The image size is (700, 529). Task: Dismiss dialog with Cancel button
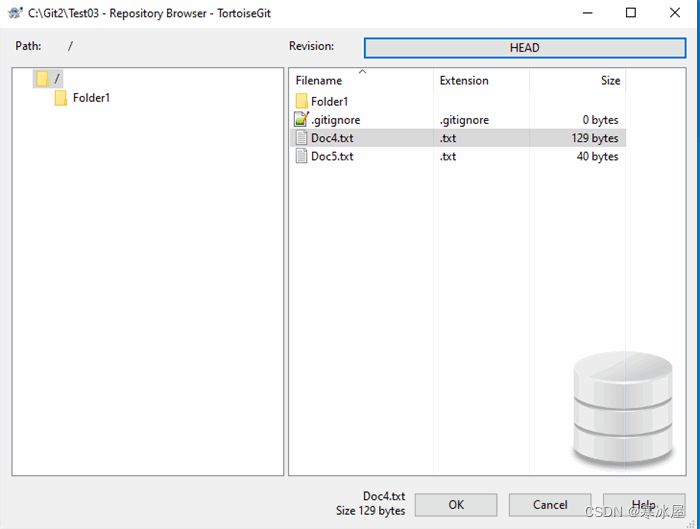pyautogui.click(x=550, y=505)
